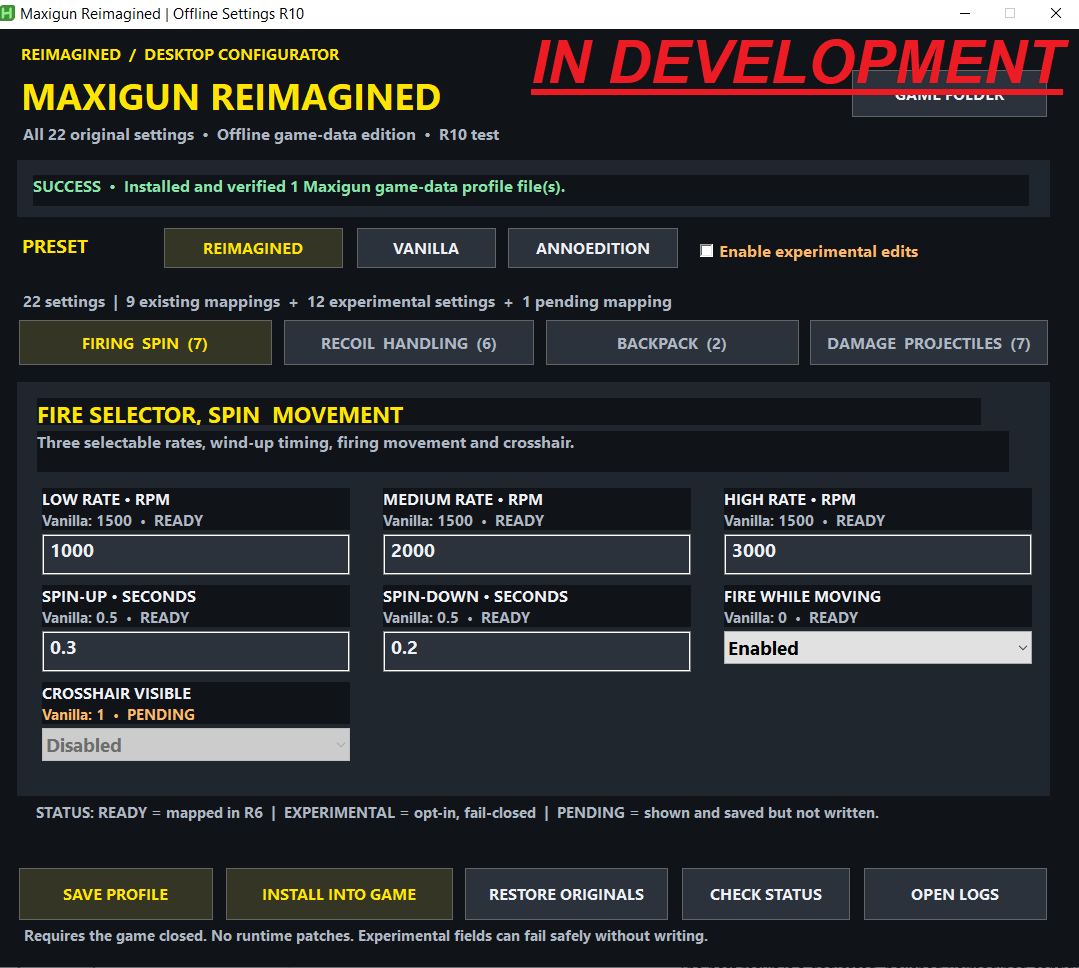Viewport: 1079px width, 968px height.
Task: Click the 'DESKTOP CONFIGURATOR' breadcrumb text
Action: tap(242, 54)
